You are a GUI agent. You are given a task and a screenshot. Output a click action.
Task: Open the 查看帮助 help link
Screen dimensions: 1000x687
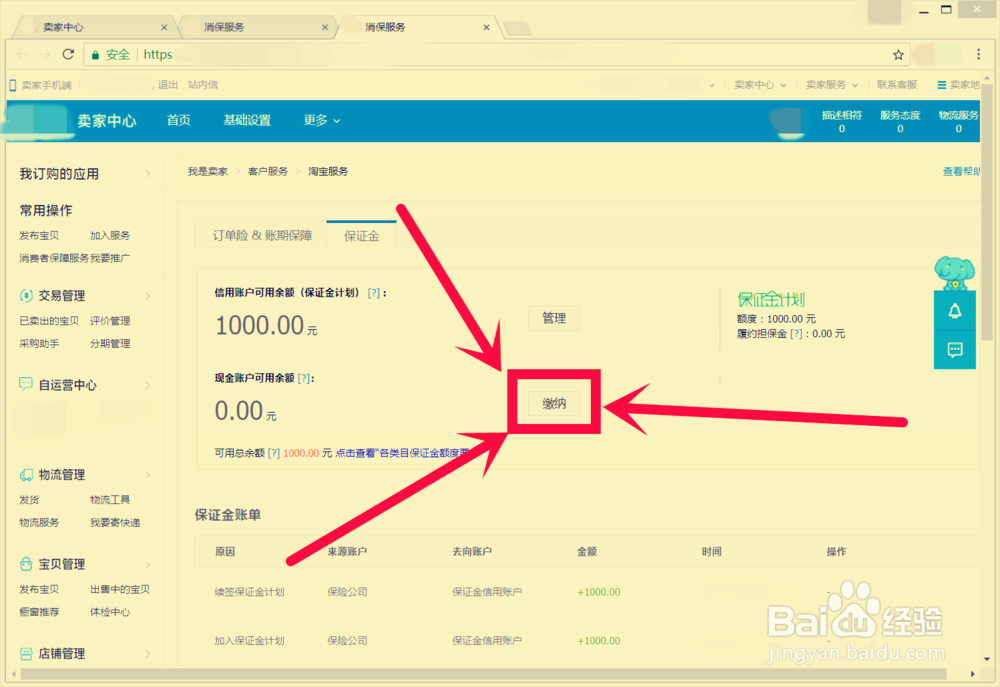[x=962, y=171]
